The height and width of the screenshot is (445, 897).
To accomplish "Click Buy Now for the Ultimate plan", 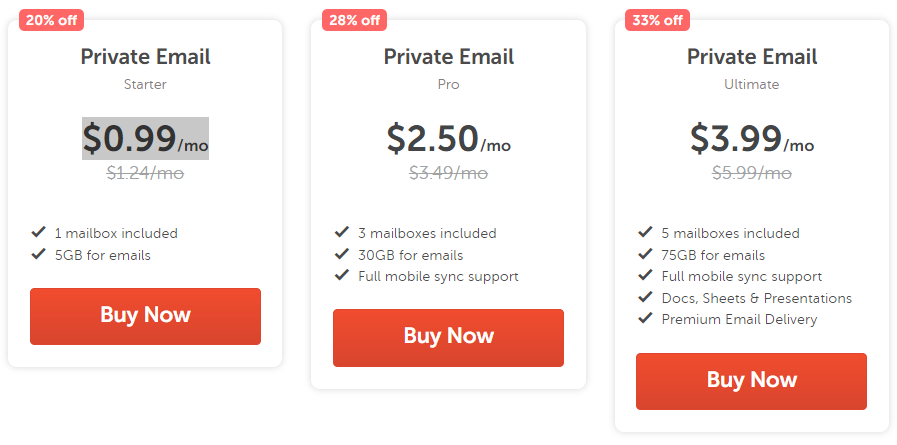I will point(751,381).
